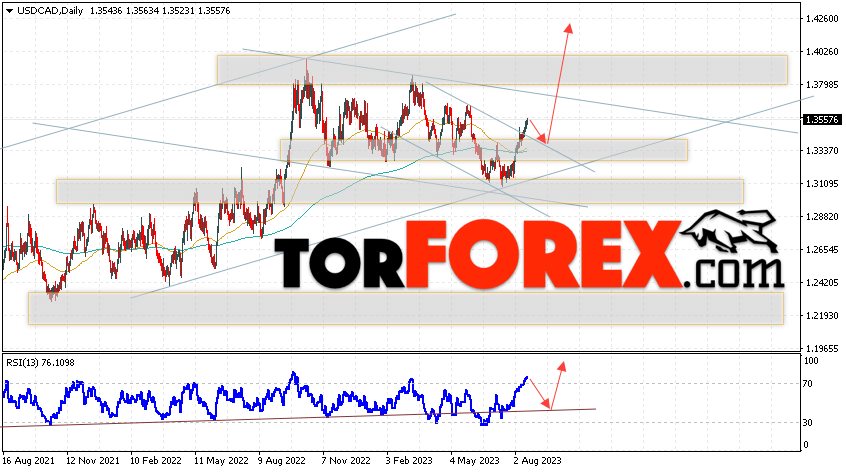Click the 10 Feb 2022 date label
Screen dimensions: 846x472
156,461
